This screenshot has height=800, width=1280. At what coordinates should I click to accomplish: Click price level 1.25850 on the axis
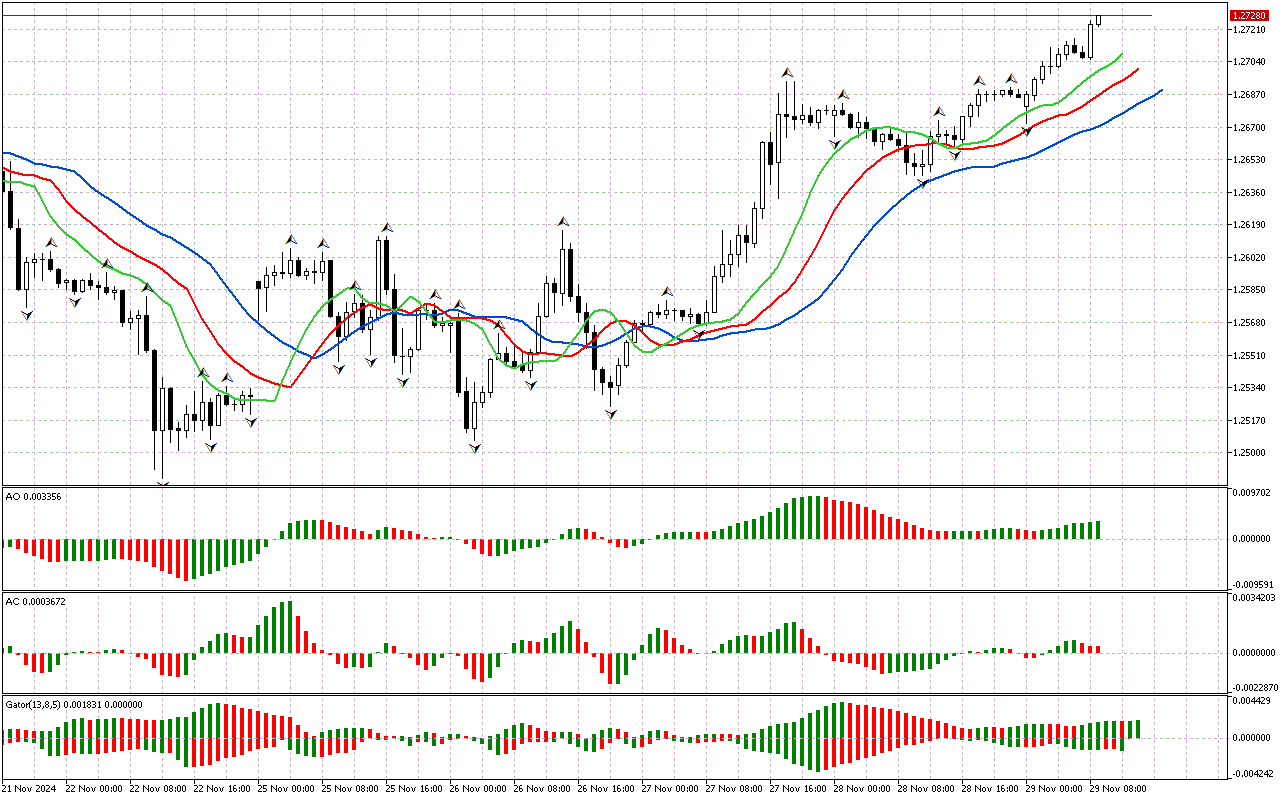(x=1248, y=291)
